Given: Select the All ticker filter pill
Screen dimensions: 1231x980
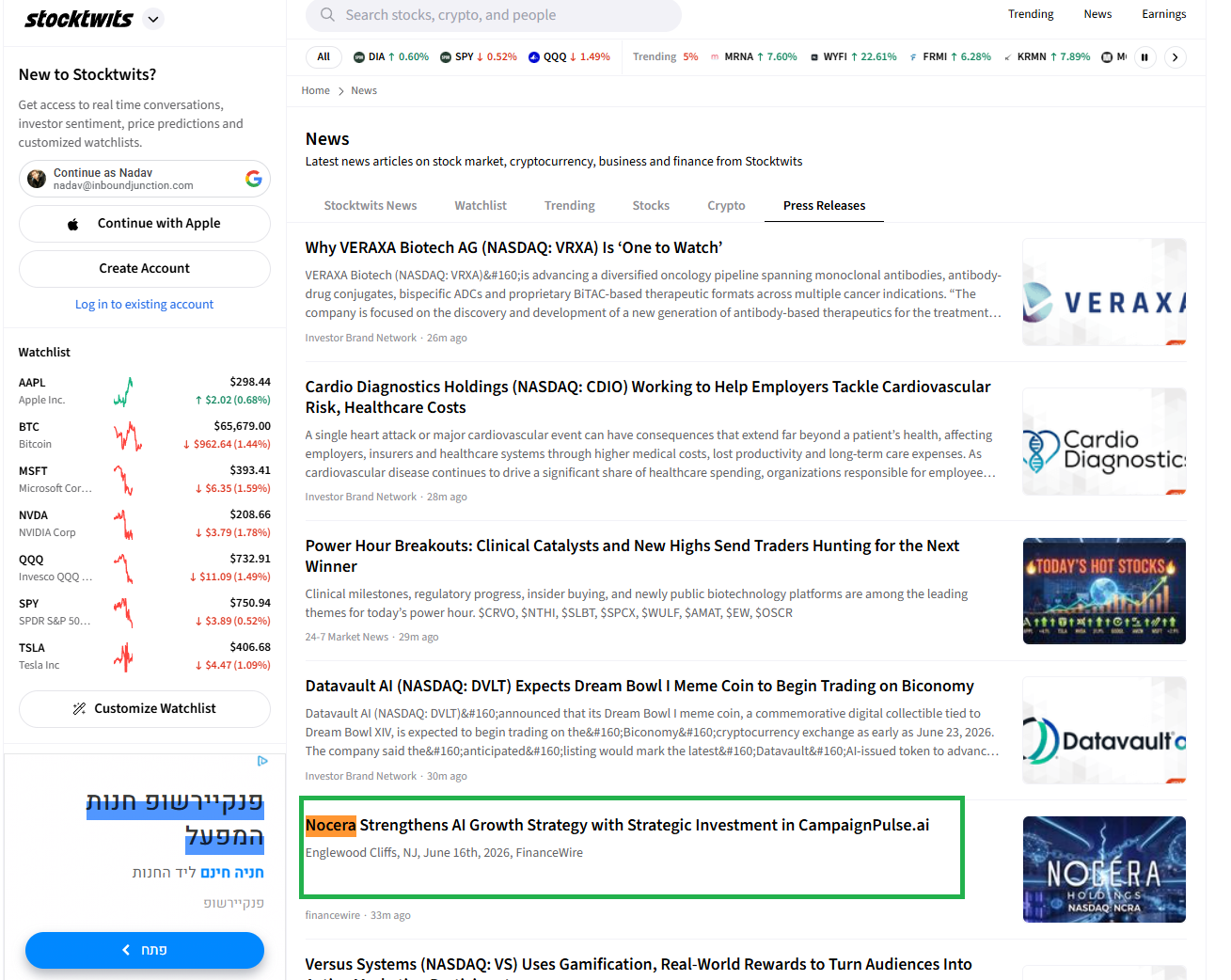Looking at the screenshot, I should point(324,57).
